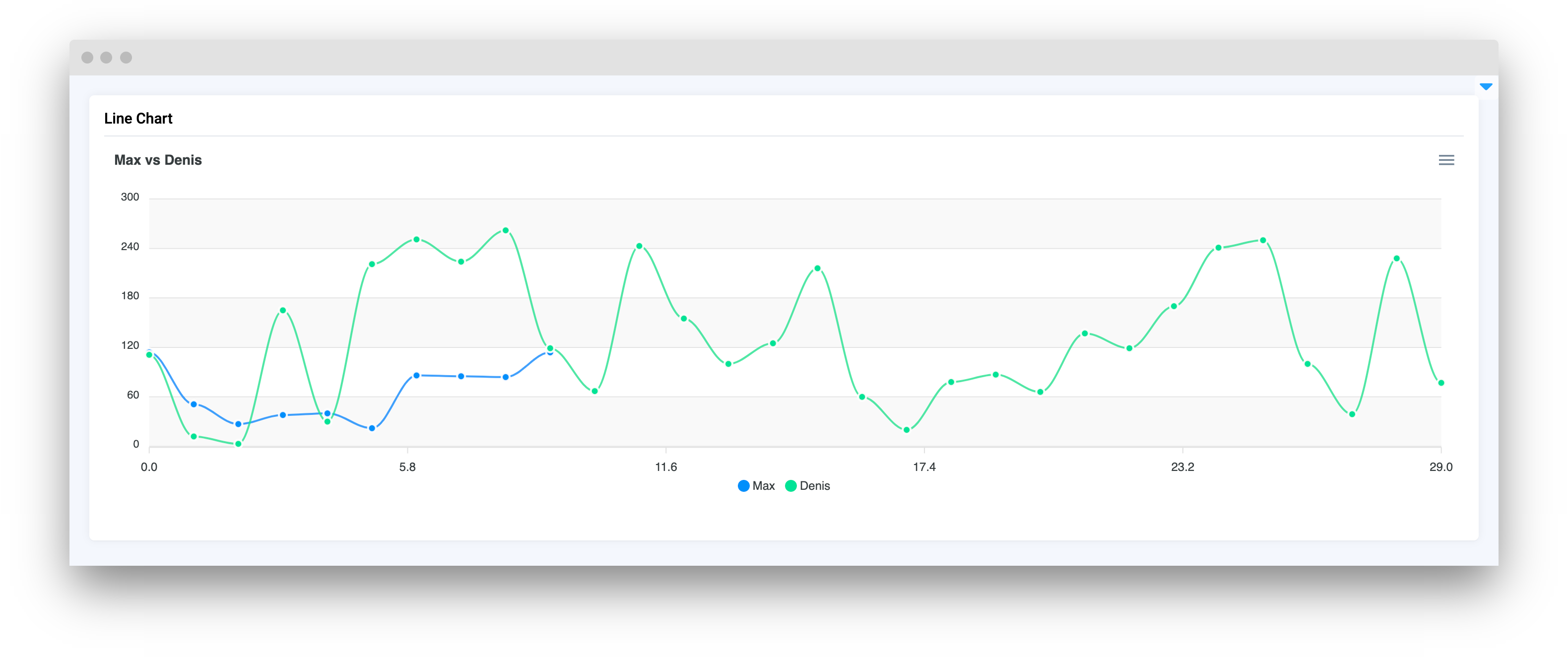This screenshot has height=665, width=1568.
Task: Click the 300 y-axis label
Action: (x=130, y=198)
